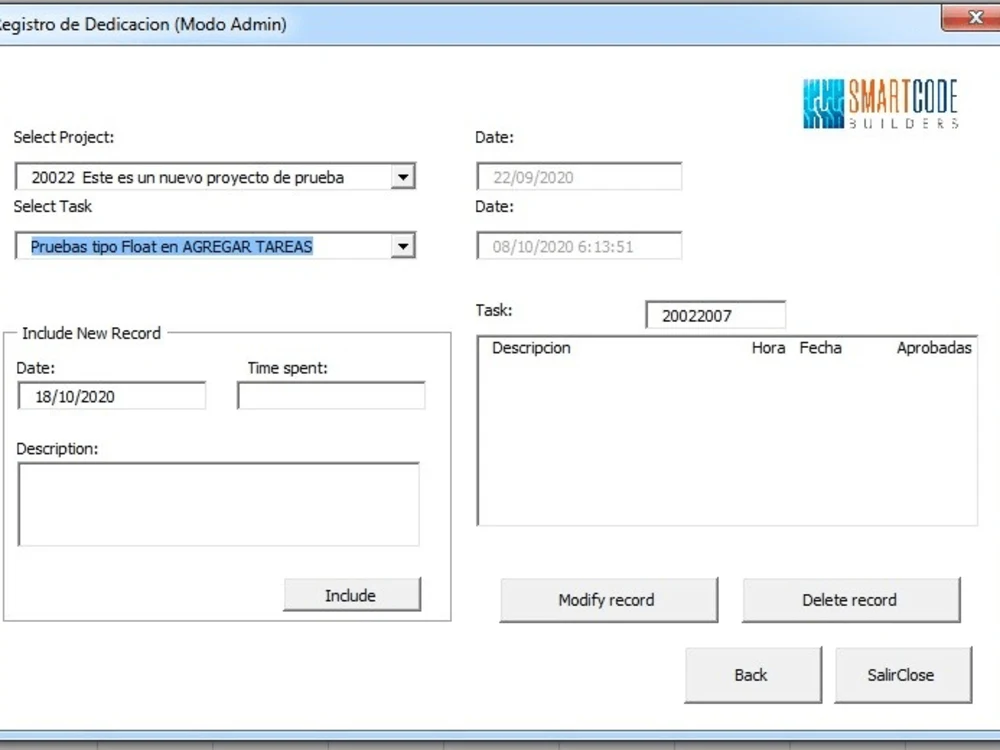Click the Aprobadas column header
Screen dimensions: 1000x750
[x=934, y=348]
